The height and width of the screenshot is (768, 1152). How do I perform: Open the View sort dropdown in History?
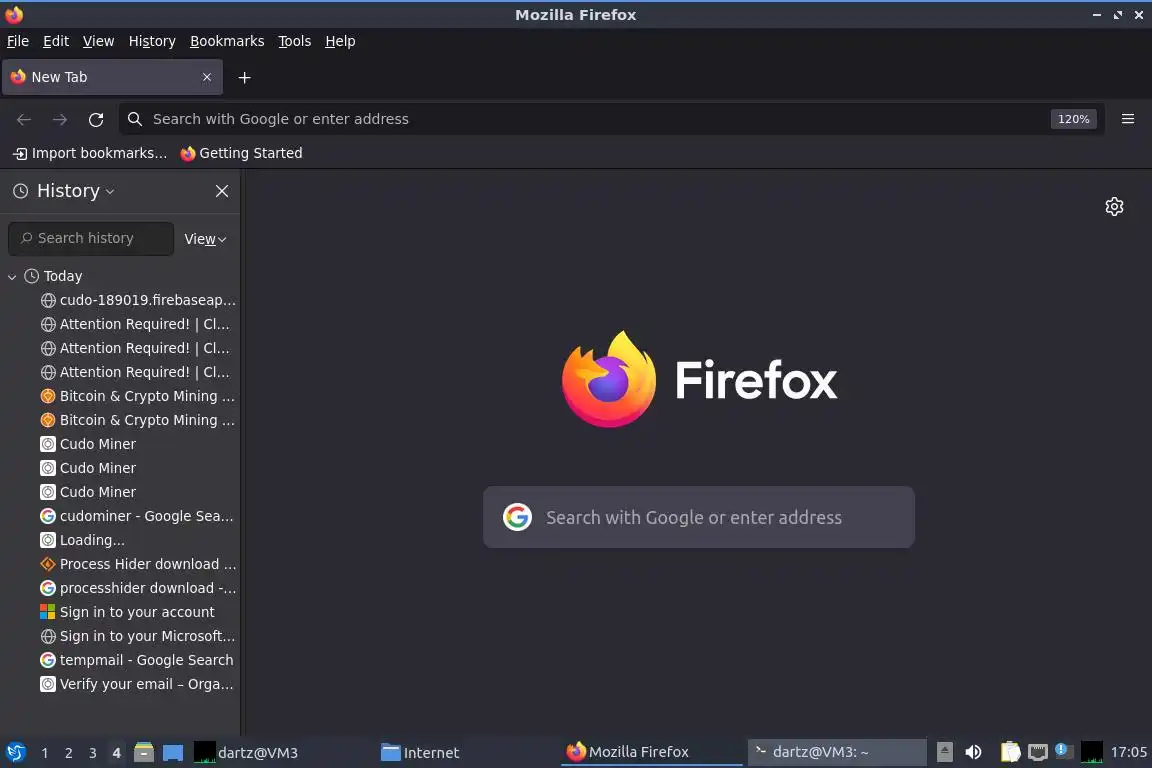click(x=205, y=239)
